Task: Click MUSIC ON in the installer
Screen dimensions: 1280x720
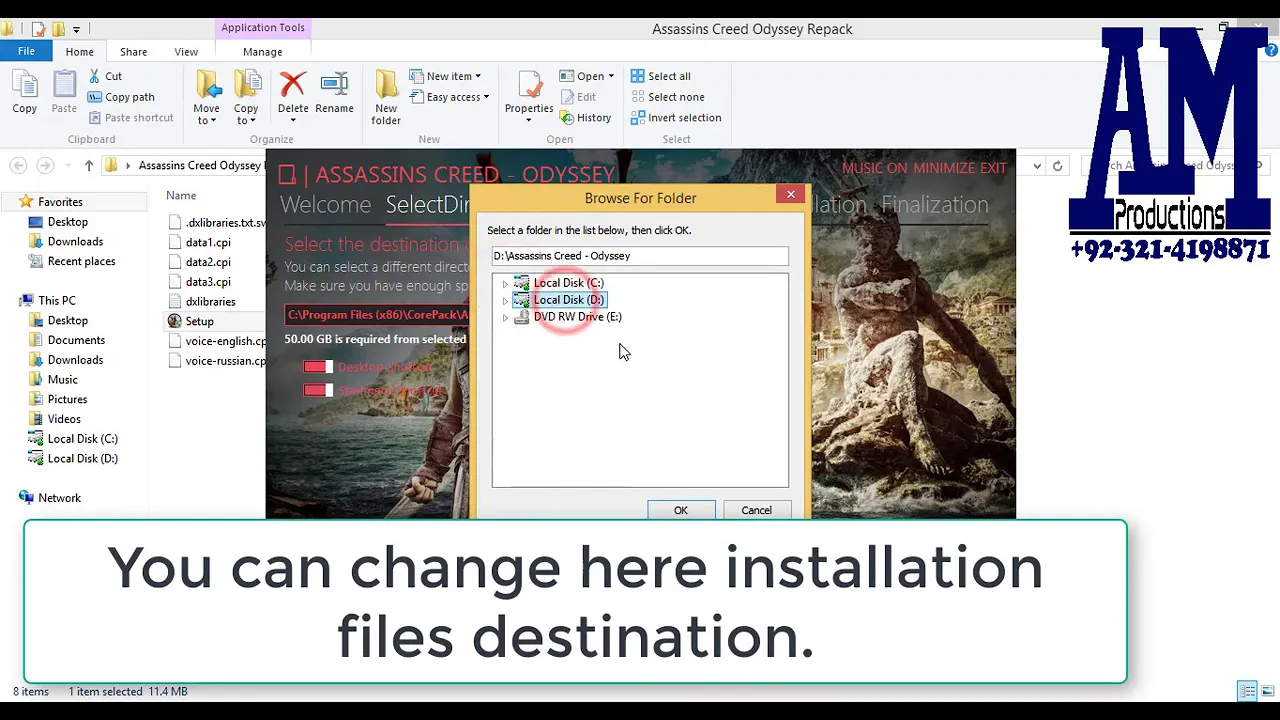Action: tap(874, 168)
